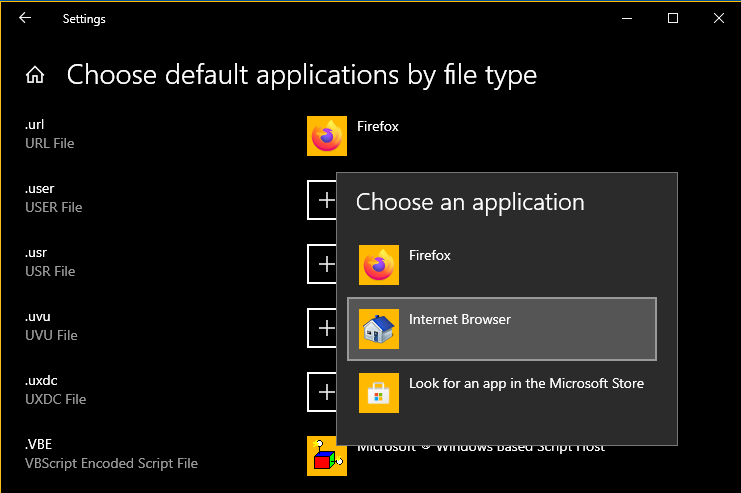Viewport: 741px width, 493px height.
Task: Click the VBScript Encoded Script File text
Action: [x=112, y=463]
